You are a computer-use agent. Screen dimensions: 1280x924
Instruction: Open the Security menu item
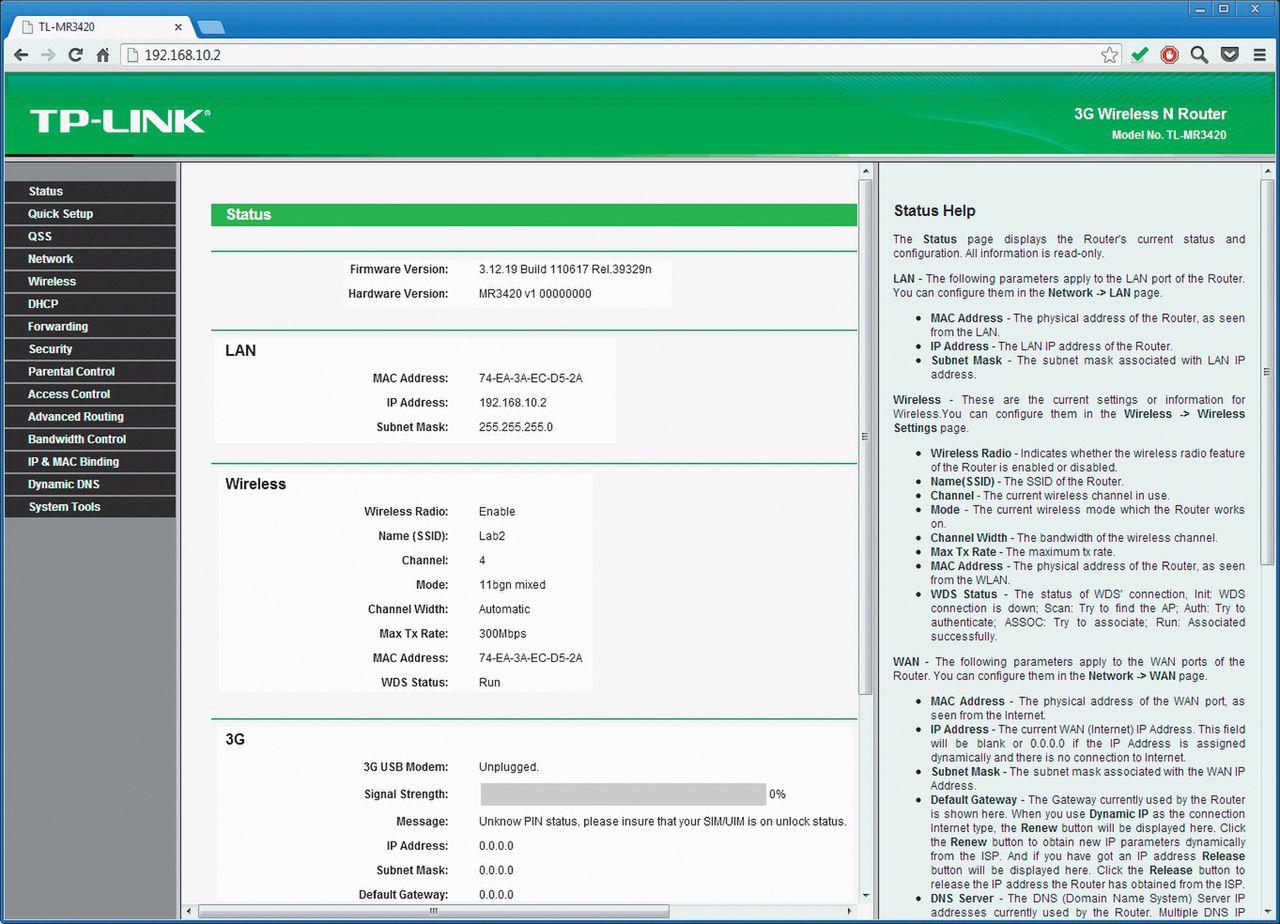click(90, 349)
